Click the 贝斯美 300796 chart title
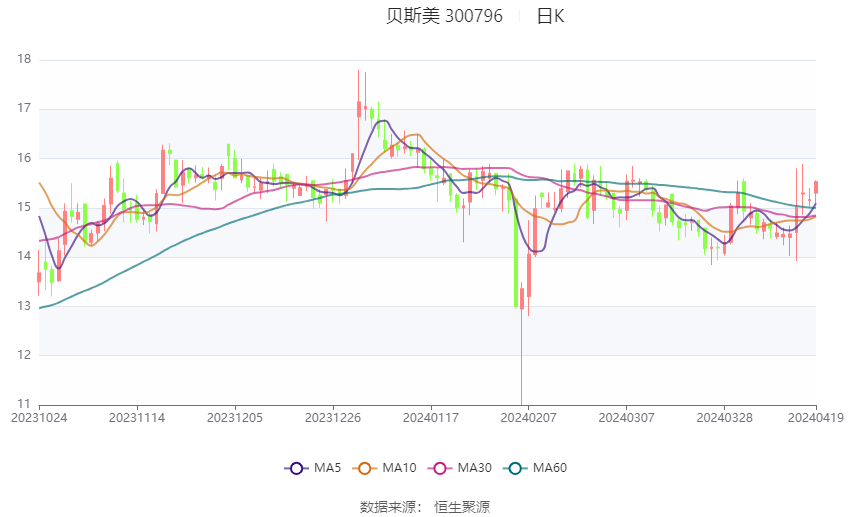The width and height of the screenshot is (850, 517). pos(445,16)
